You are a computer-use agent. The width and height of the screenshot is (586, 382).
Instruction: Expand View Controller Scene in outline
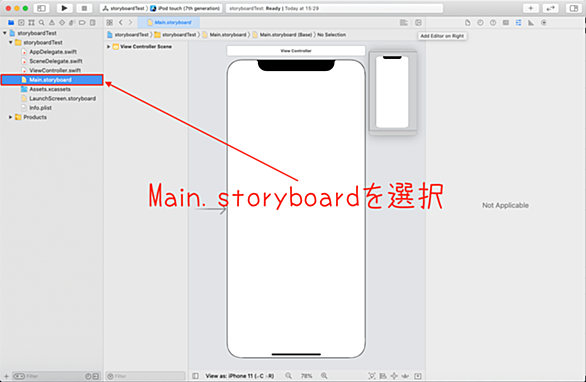point(108,47)
